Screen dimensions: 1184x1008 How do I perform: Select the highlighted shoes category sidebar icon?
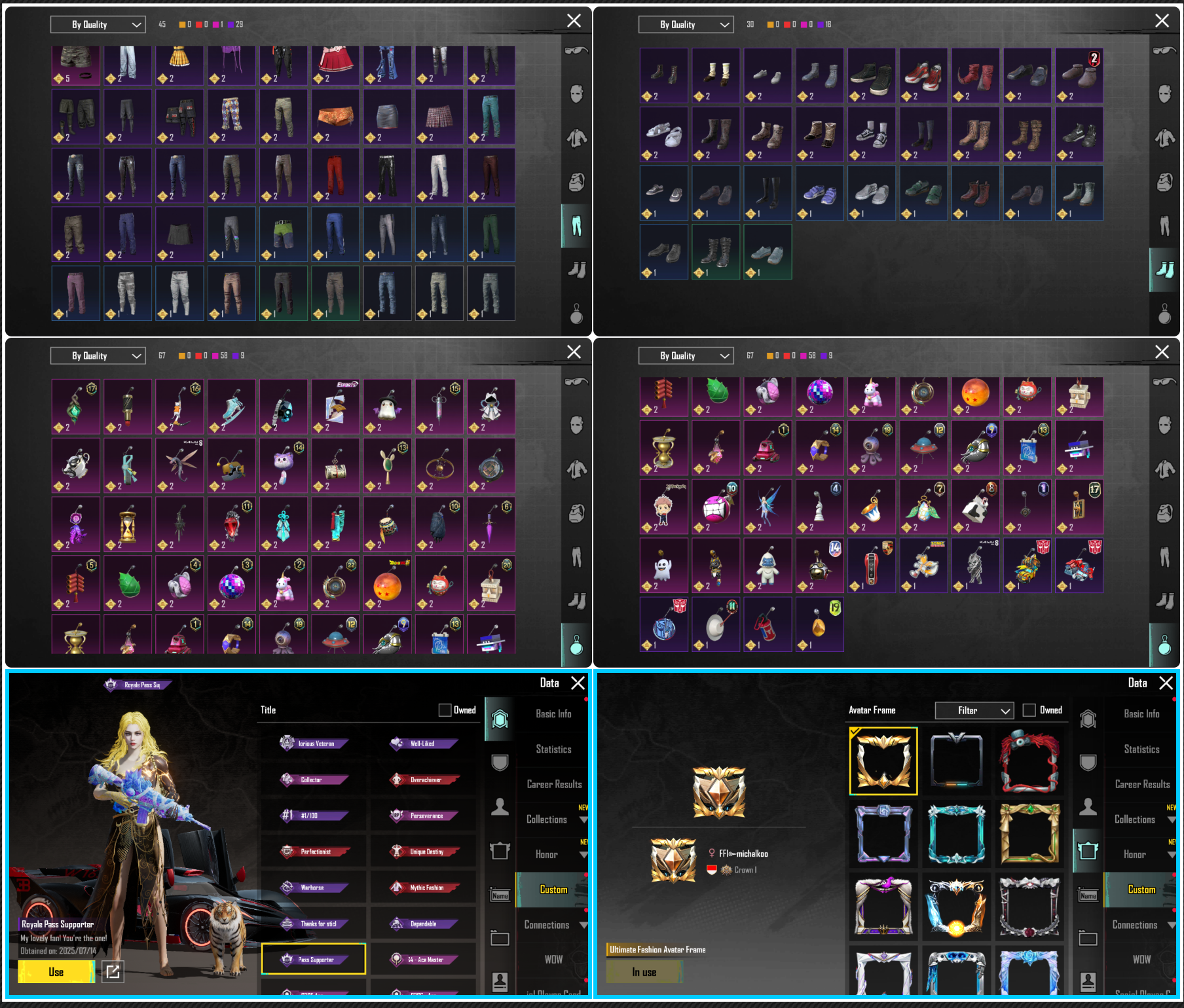point(1164,270)
